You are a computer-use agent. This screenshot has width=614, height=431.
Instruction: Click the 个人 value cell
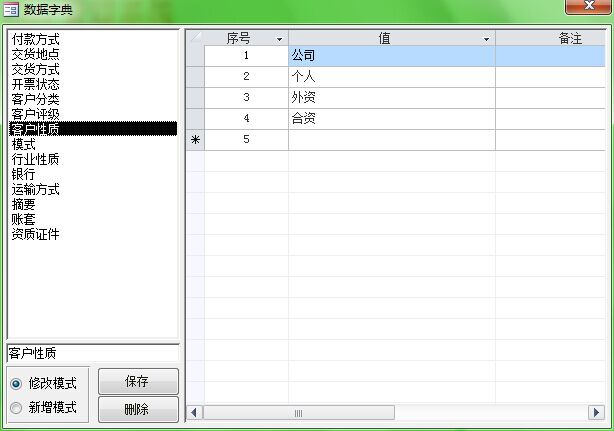[x=392, y=77]
